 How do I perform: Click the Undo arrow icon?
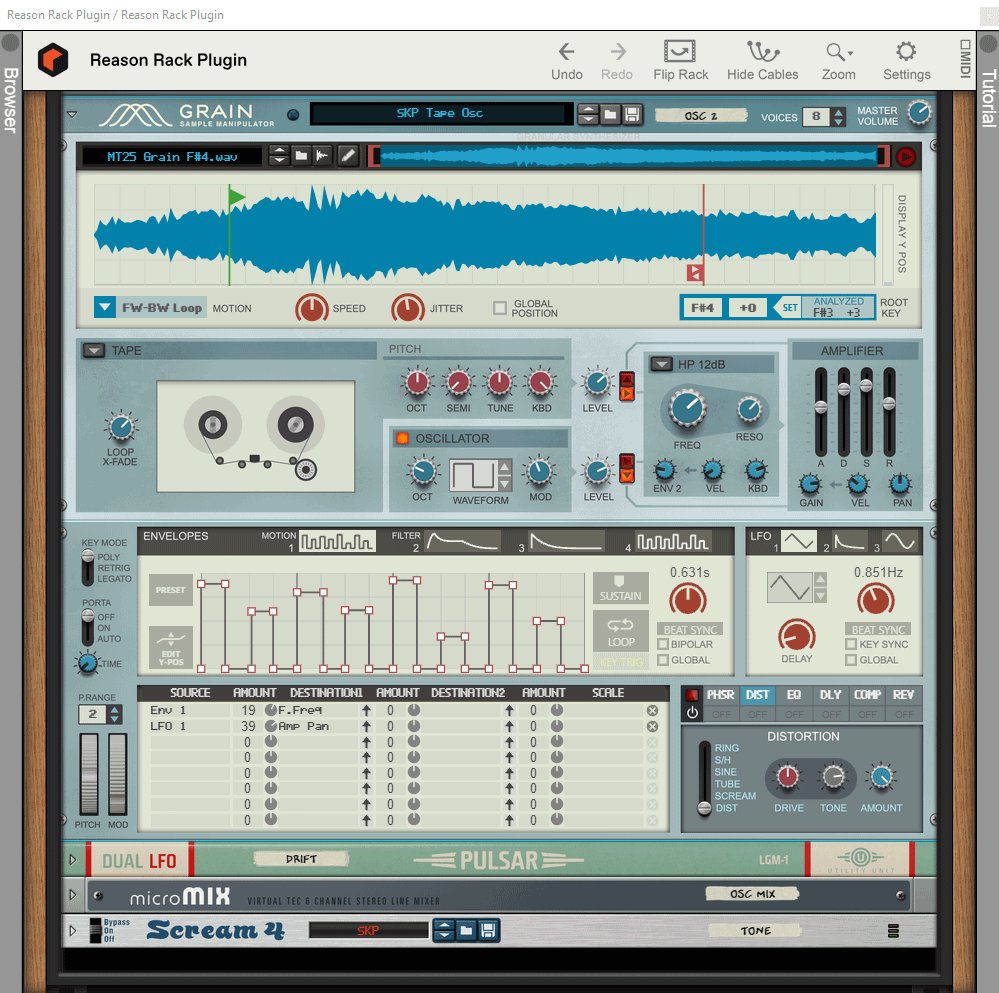[566, 52]
